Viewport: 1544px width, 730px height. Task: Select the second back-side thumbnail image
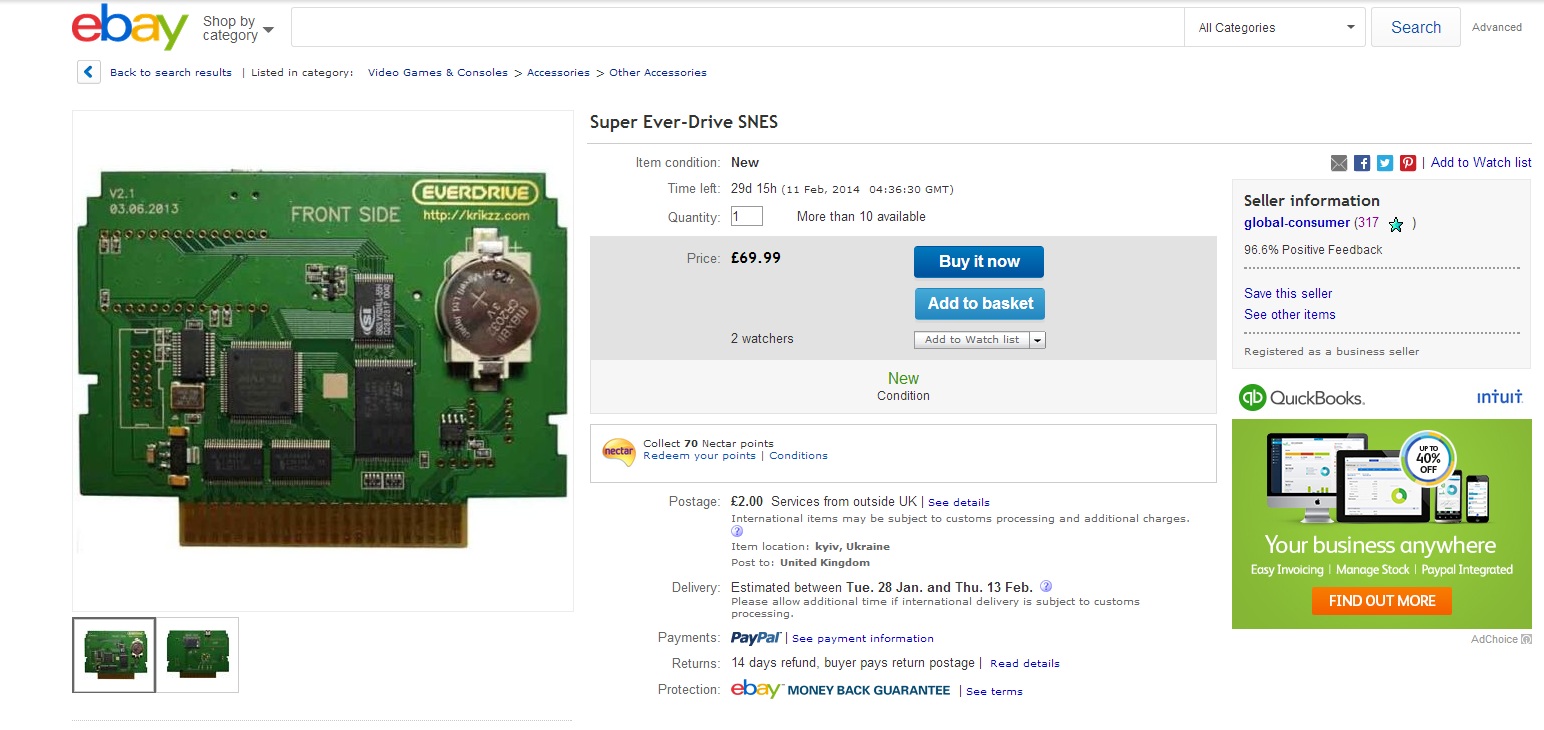coord(198,655)
